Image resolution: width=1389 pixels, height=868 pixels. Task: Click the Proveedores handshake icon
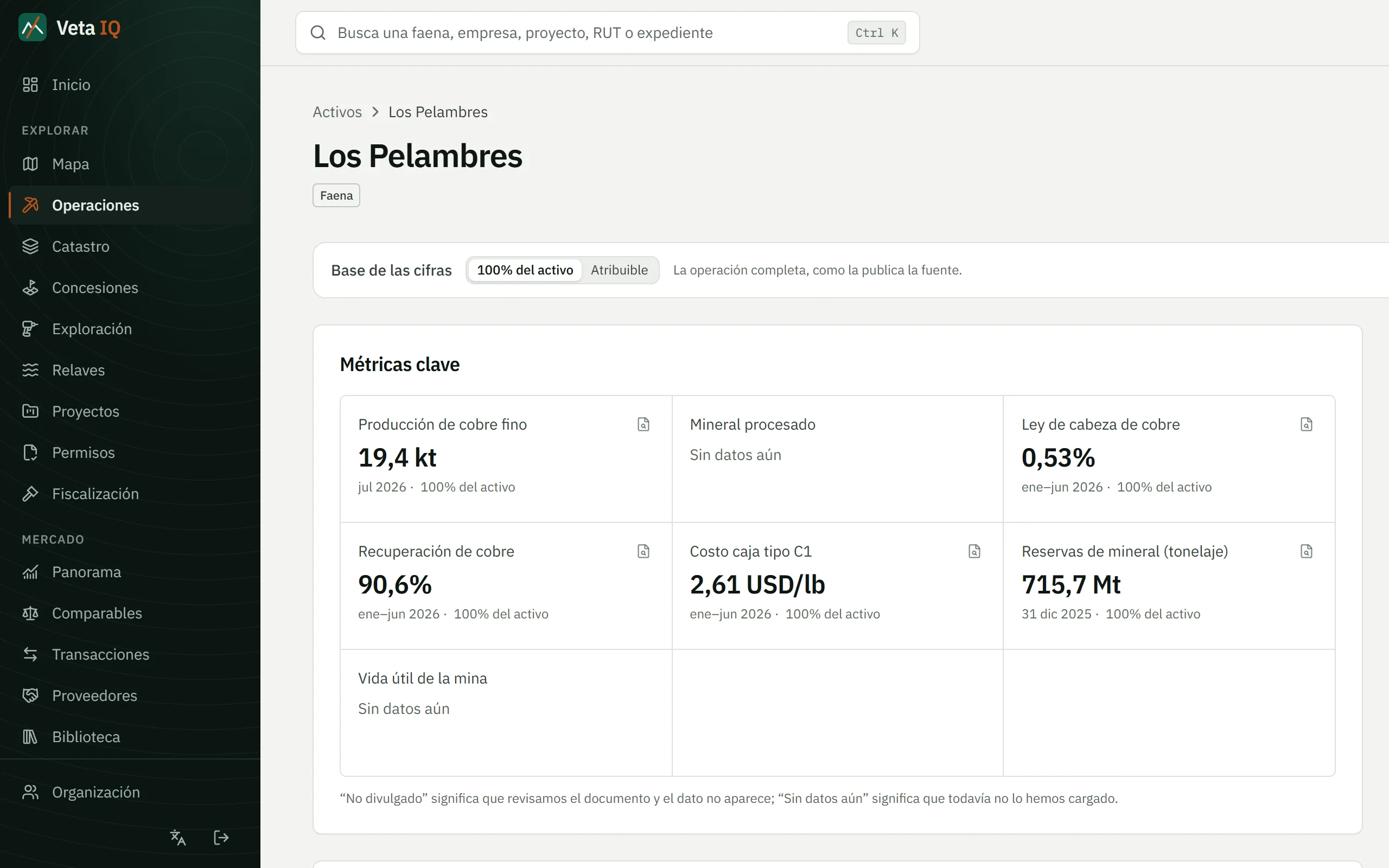tap(30, 695)
